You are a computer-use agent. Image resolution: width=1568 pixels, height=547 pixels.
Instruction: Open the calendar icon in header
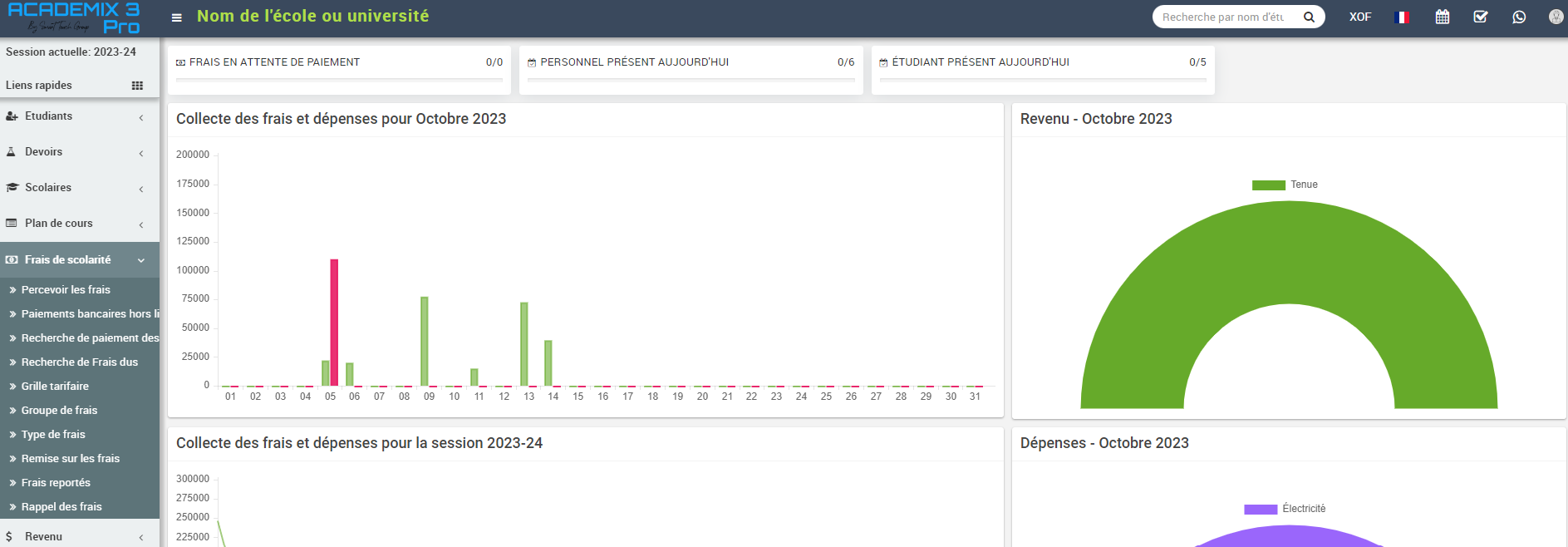(1443, 17)
